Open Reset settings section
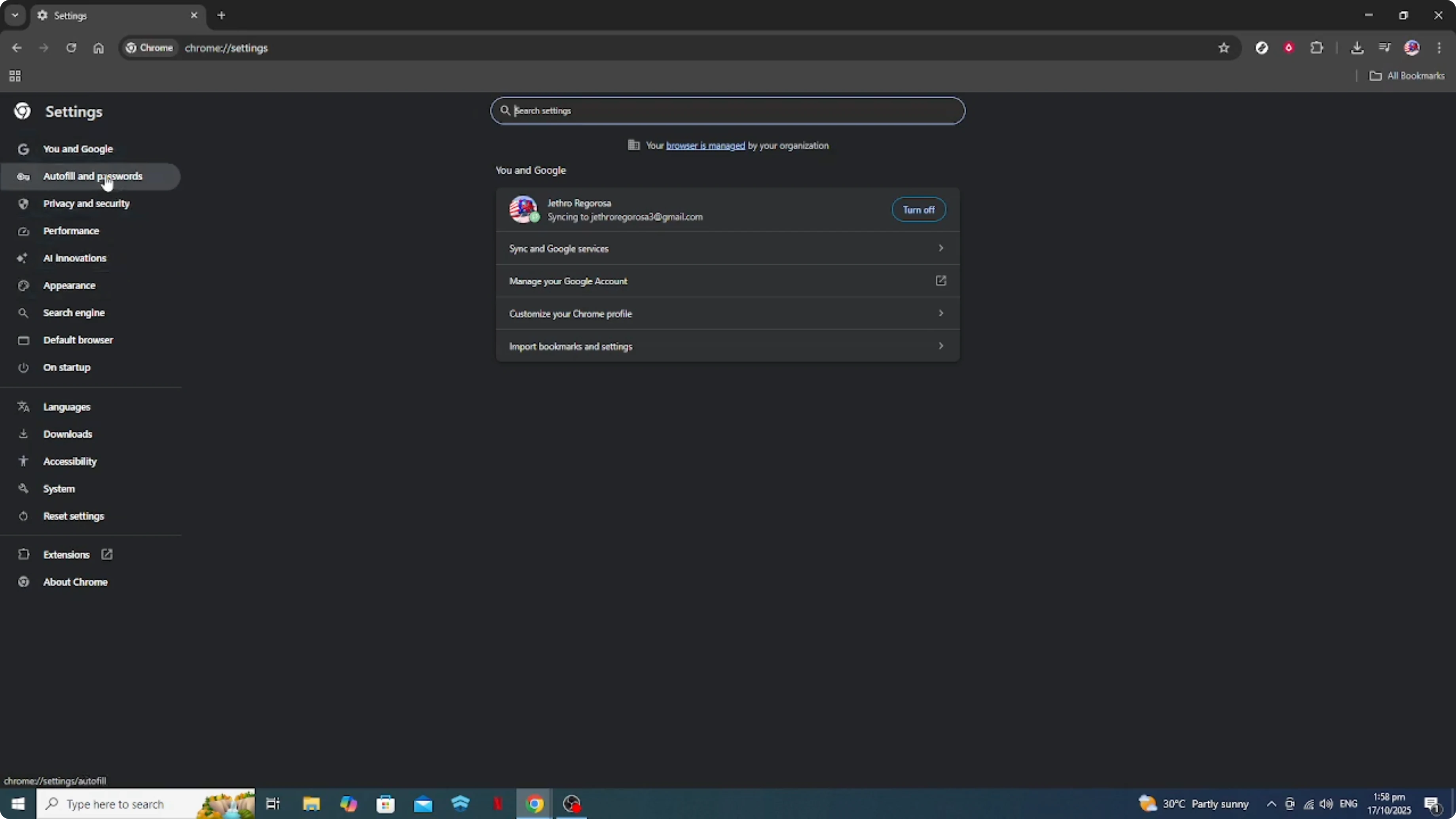 click(x=91, y=516)
